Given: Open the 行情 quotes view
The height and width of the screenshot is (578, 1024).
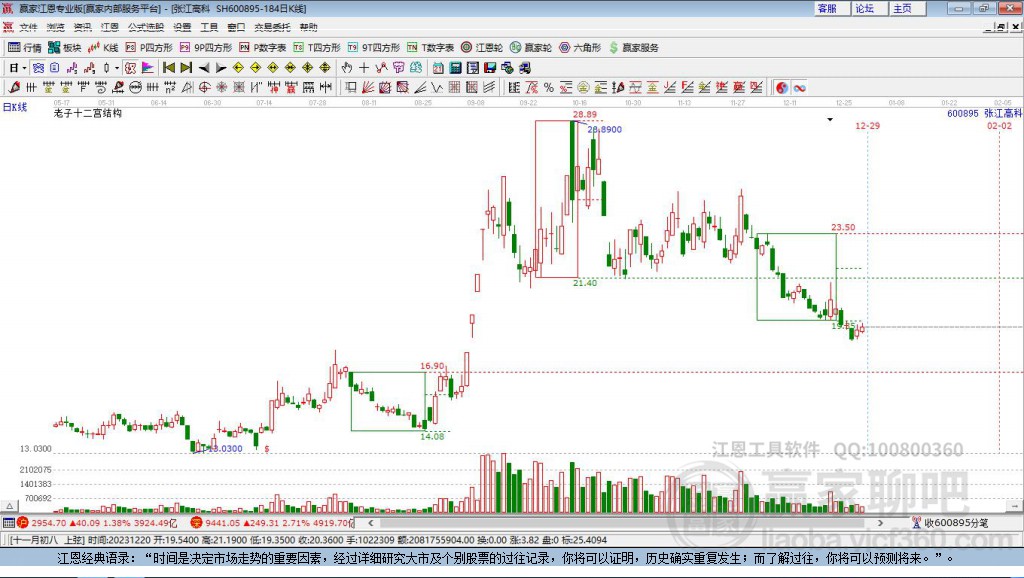Looking at the screenshot, I should coord(24,48).
